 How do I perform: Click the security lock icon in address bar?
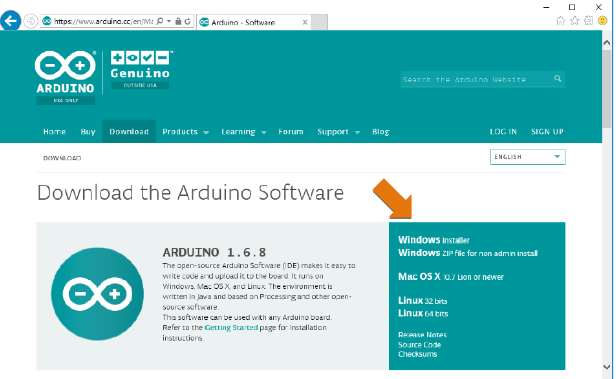coord(178,21)
